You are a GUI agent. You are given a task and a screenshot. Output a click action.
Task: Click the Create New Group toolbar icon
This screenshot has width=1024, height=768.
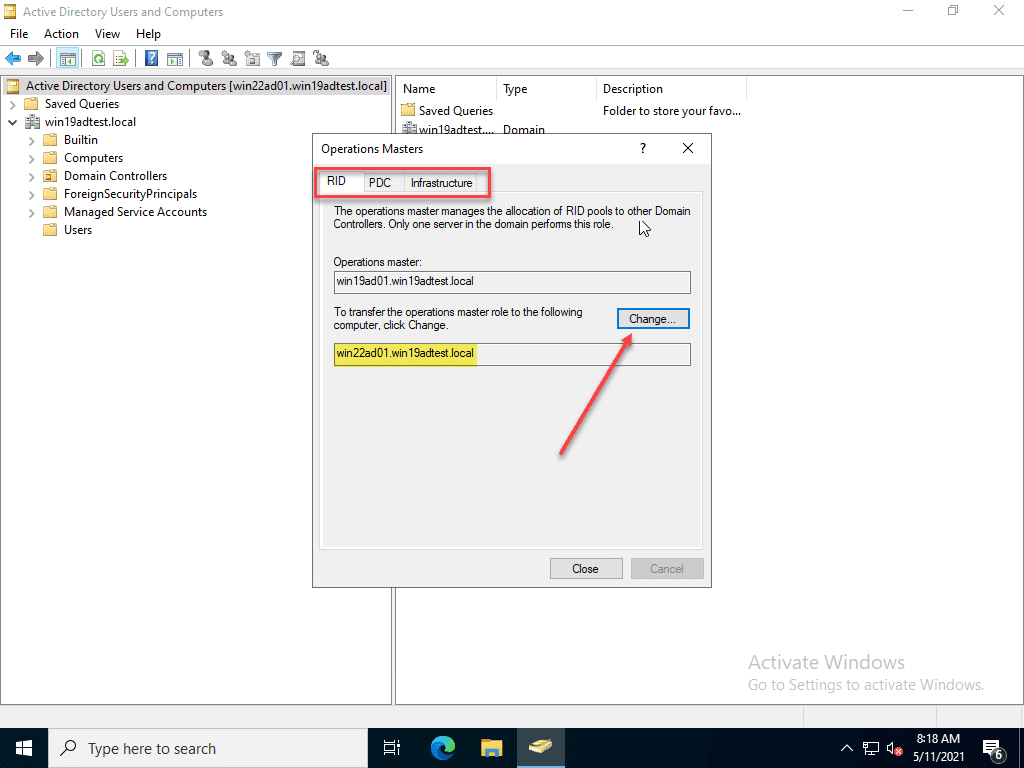tap(228, 58)
